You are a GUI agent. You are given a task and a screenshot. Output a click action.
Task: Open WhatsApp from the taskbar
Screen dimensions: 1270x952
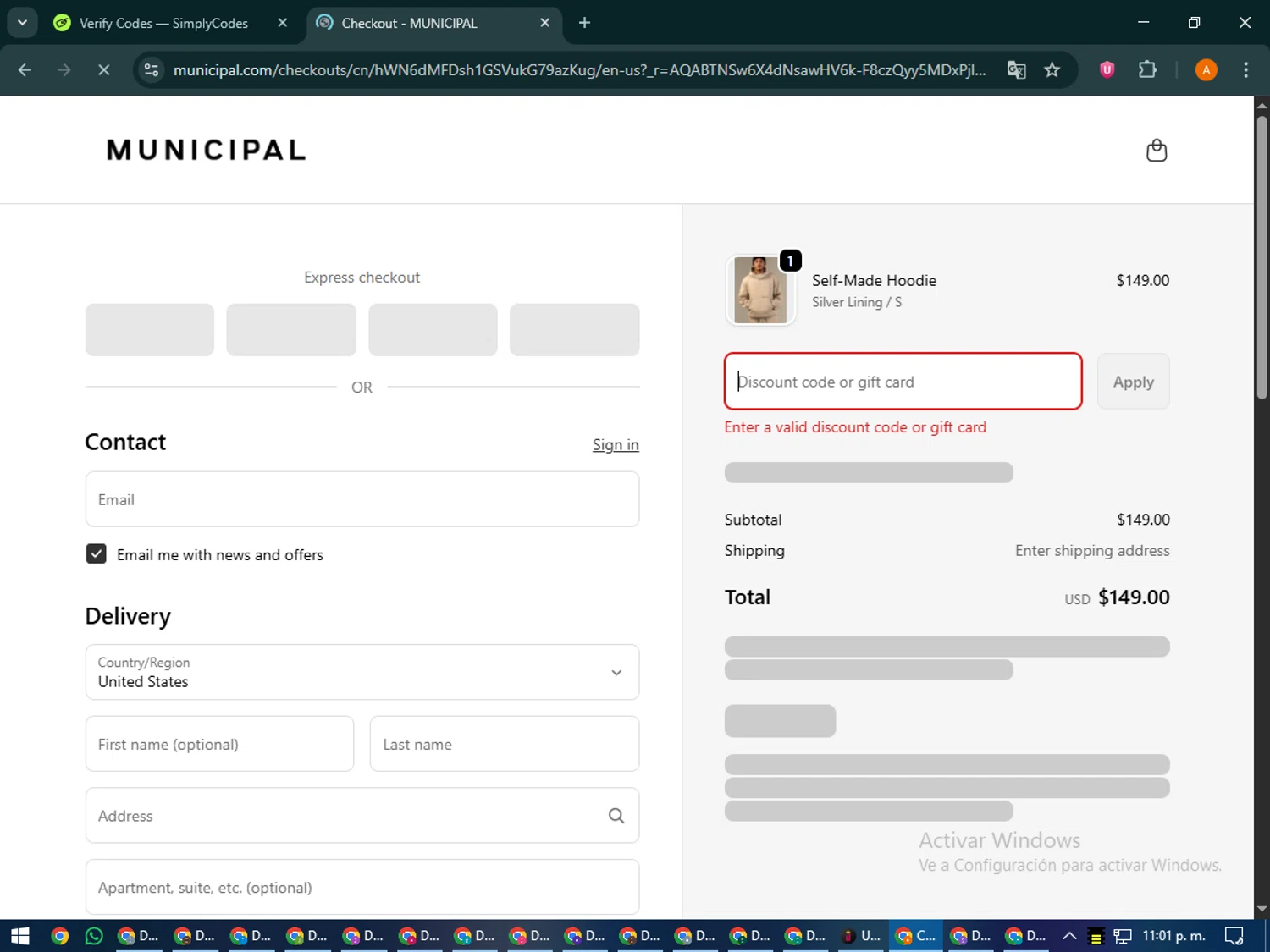pos(94,936)
